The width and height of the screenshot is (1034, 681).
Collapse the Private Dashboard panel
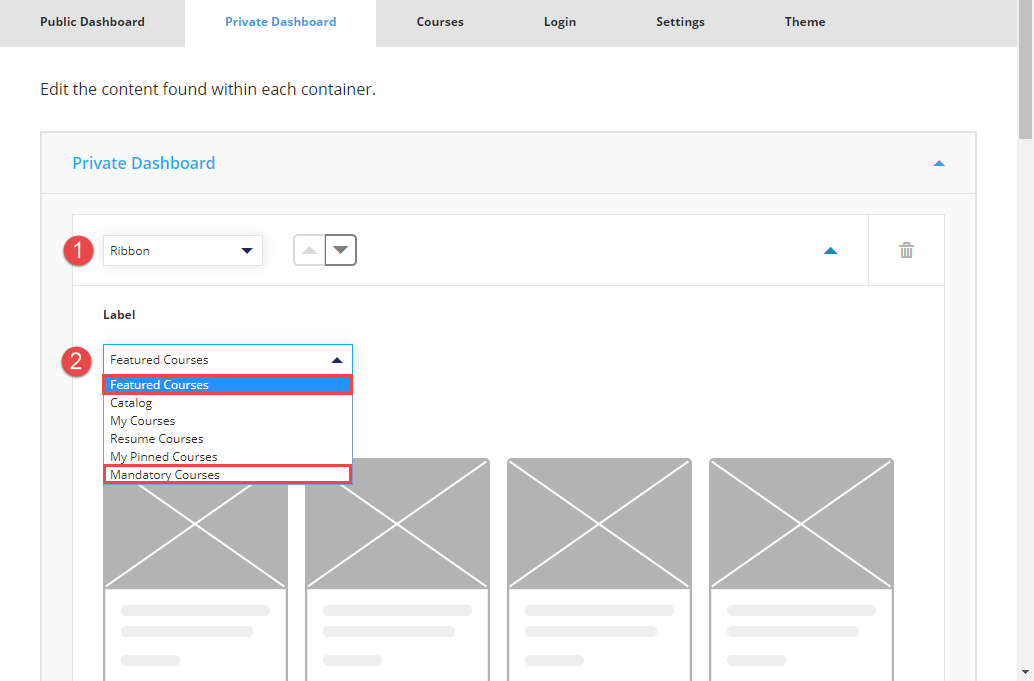click(x=939, y=163)
